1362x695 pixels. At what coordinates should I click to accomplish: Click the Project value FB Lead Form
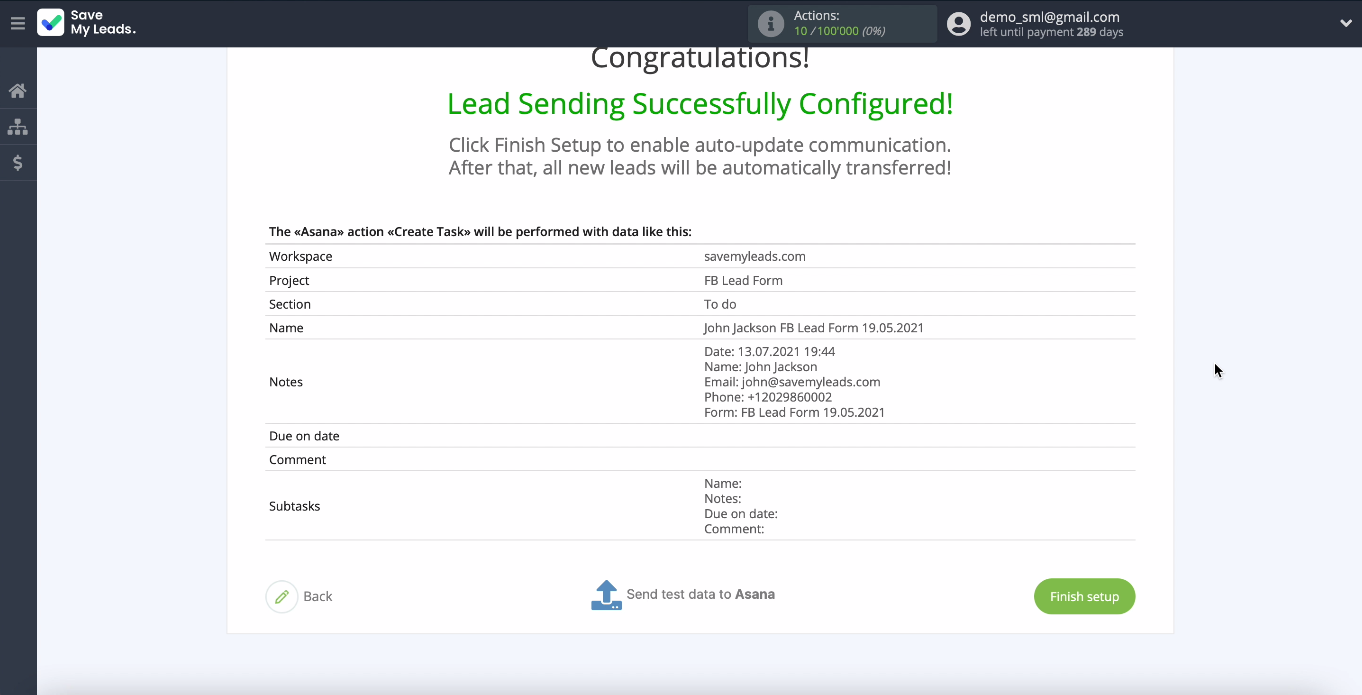pyautogui.click(x=743, y=280)
